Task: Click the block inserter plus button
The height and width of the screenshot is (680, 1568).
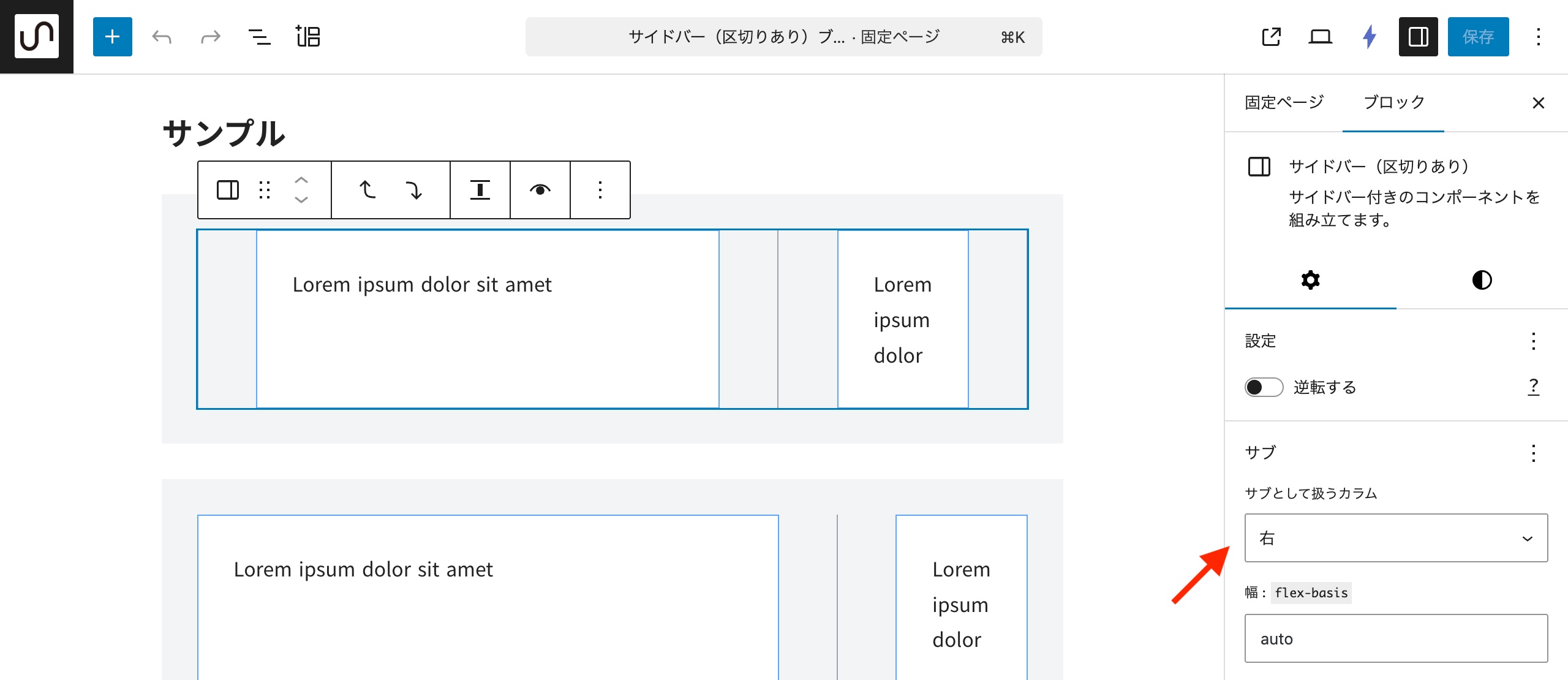Action: [112, 37]
